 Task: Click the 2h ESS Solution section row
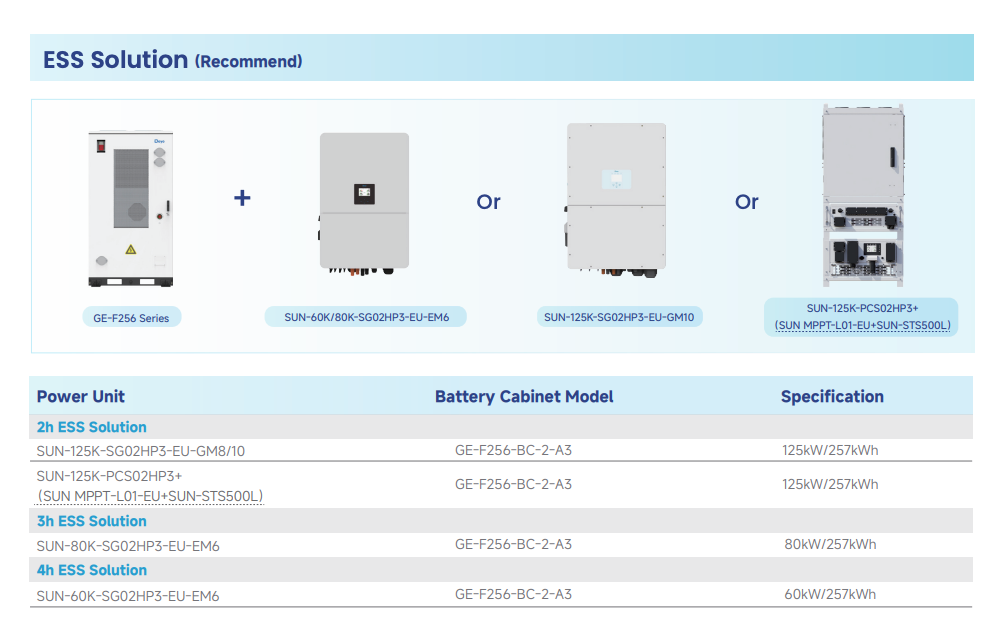pyautogui.click(x=501, y=427)
